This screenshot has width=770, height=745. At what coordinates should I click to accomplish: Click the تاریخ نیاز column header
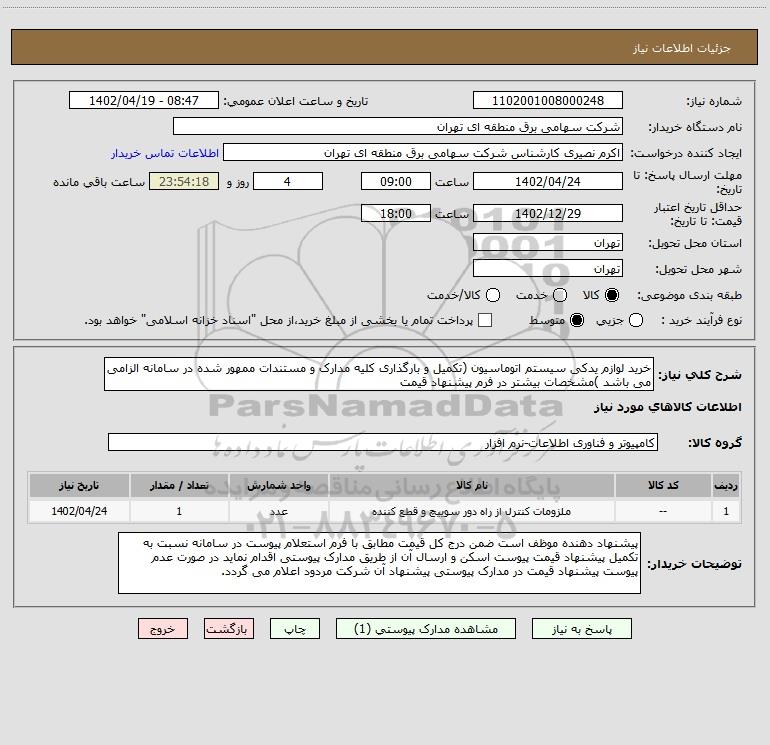pyautogui.click(x=79, y=485)
